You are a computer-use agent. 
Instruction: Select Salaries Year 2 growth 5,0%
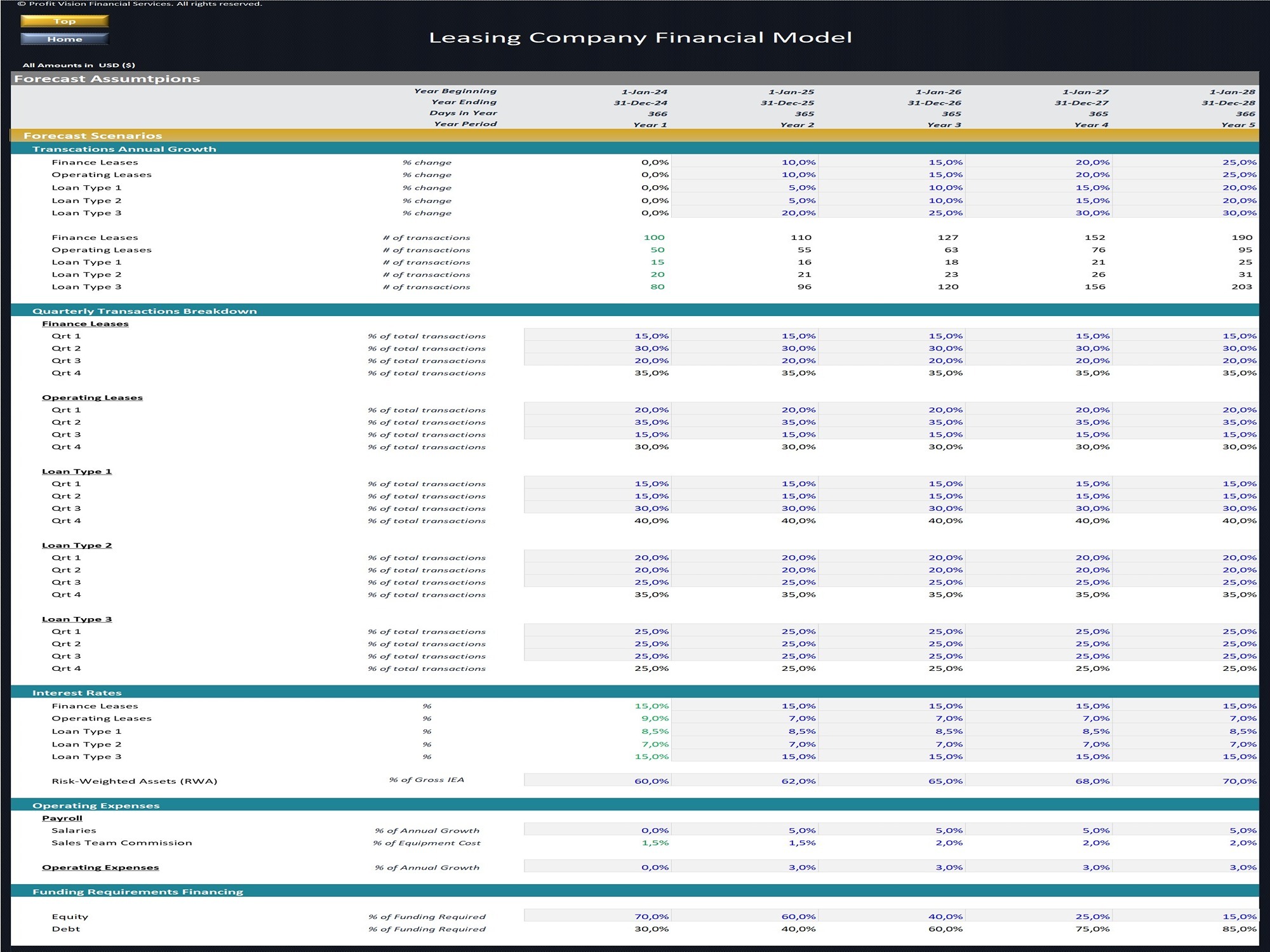[x=802, y=831]
